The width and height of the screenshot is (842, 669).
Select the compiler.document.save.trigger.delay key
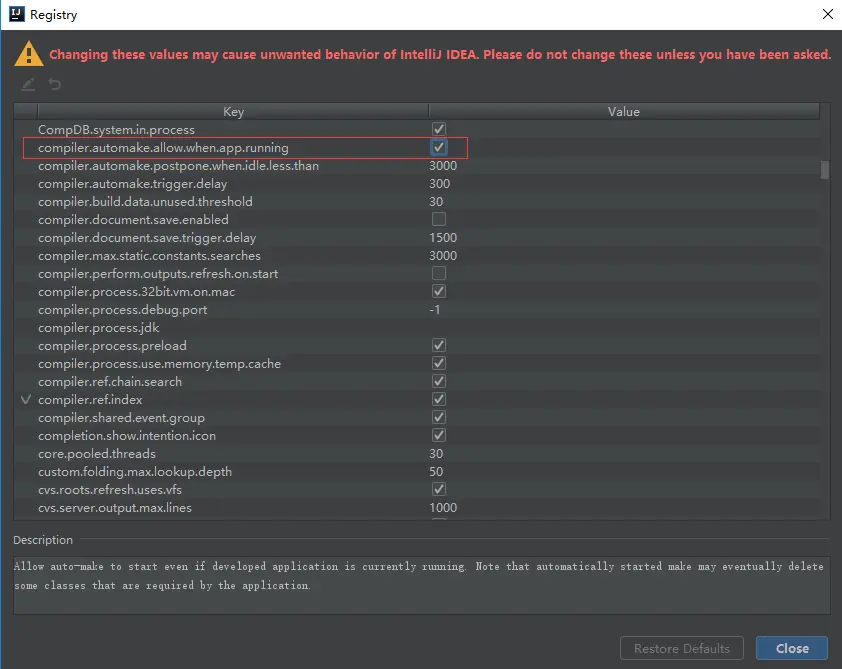(x=147, y=238)
